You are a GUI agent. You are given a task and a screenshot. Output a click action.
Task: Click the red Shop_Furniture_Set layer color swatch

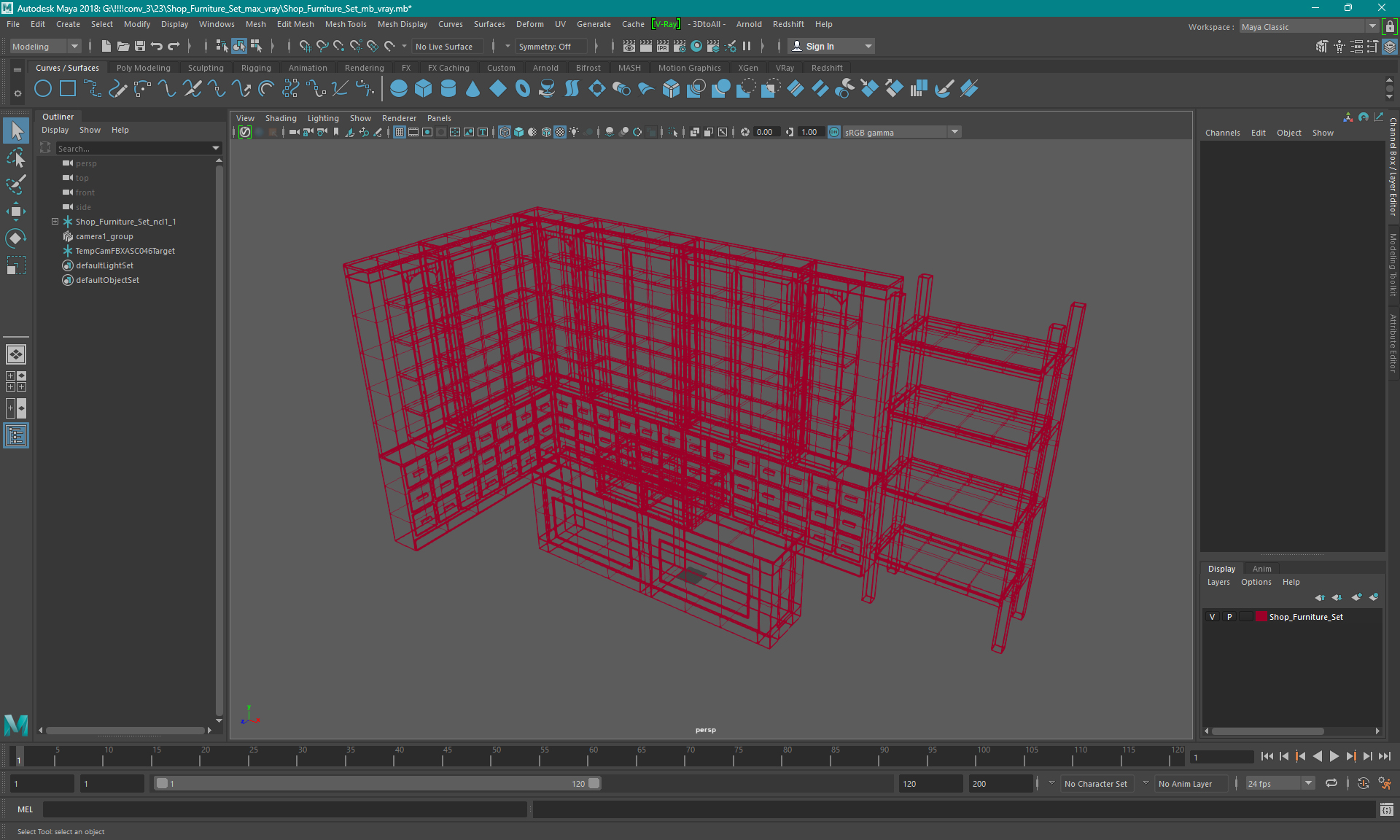[x=1261, y=617]
